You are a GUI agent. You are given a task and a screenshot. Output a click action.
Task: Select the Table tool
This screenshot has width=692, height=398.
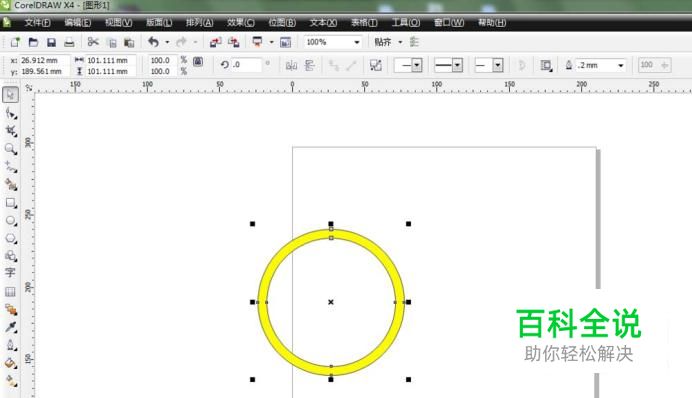(11, 292)
